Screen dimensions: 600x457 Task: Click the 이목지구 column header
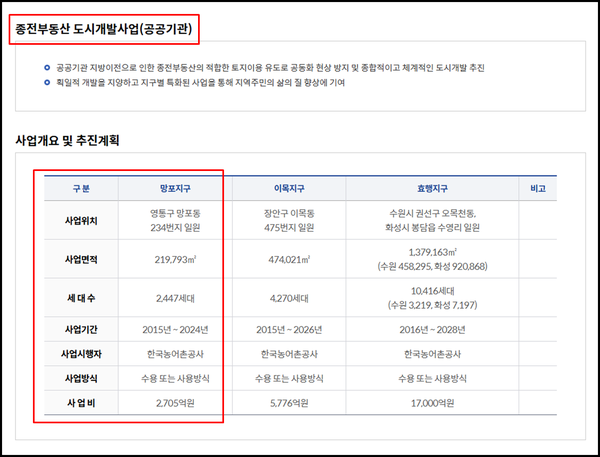click(x=289, y=189)
